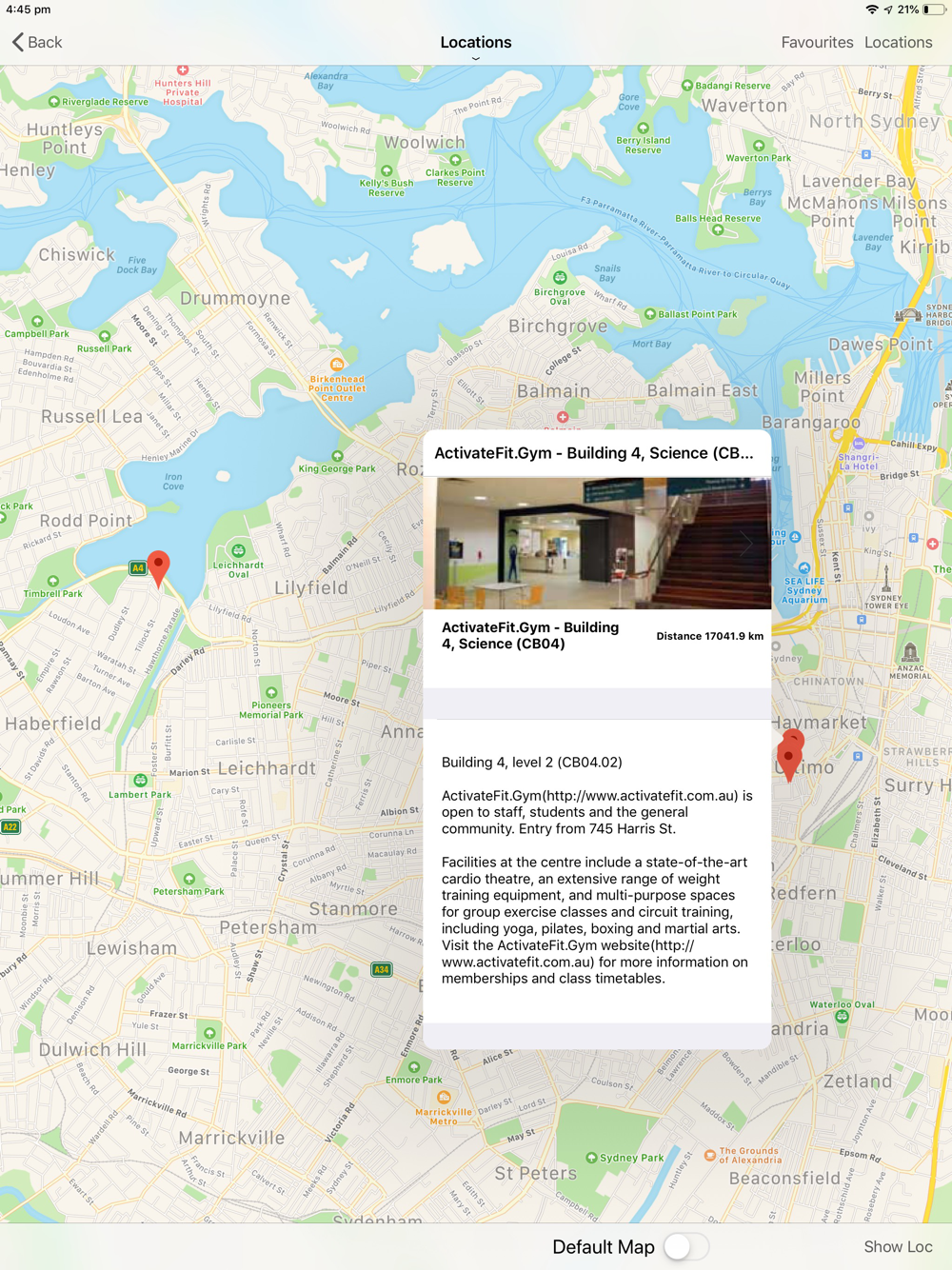Tap the A4 road shield marker
Screen dimensions: 952x1270
(x=138, y=568)
